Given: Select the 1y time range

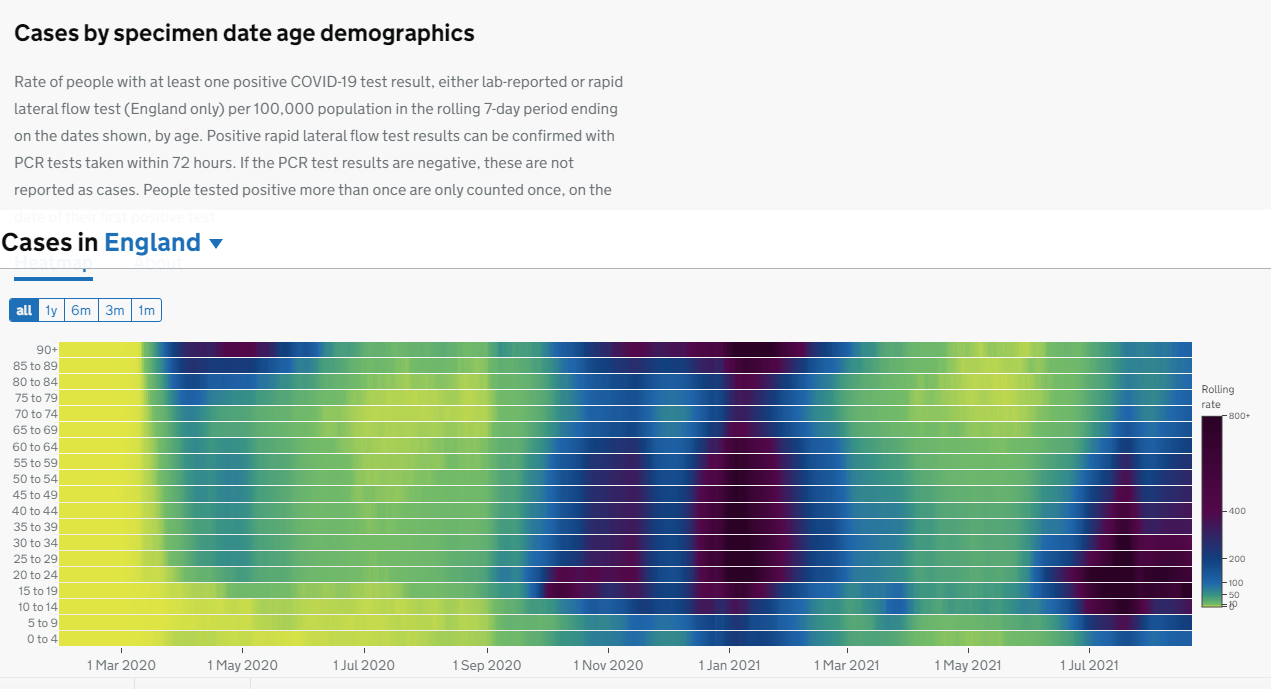Looking at the screenshot, I should point(51,311).
